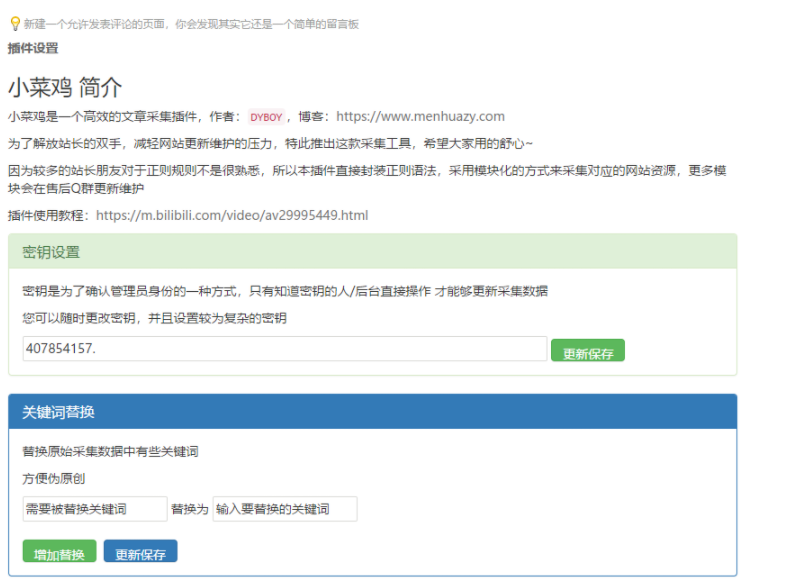Click the green 更新保存 button under 密钥设置
The height and width of the screenshot is (587, 808).
point(588,350)
